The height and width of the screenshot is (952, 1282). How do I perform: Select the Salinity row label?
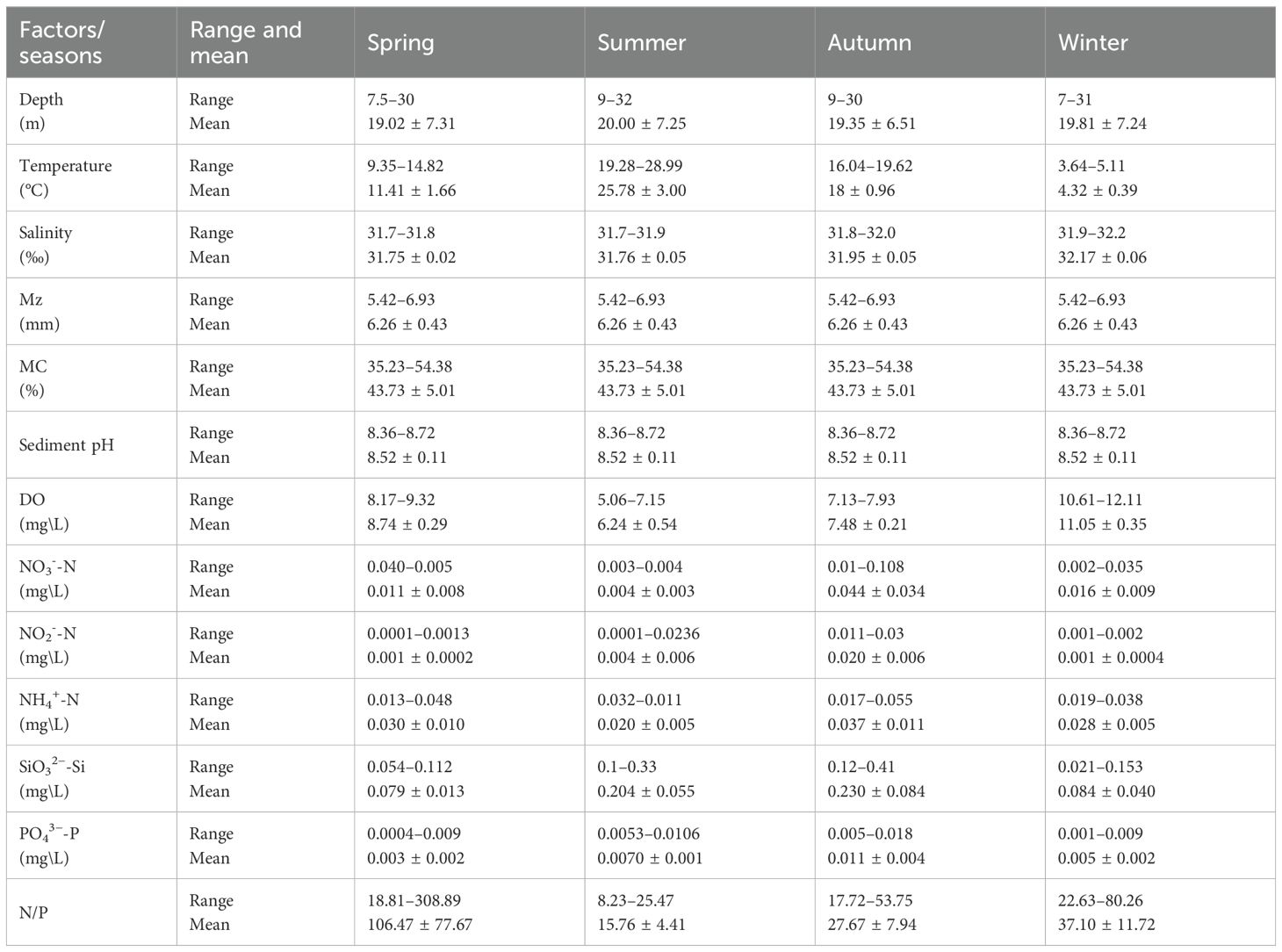[x=46, y=244]
